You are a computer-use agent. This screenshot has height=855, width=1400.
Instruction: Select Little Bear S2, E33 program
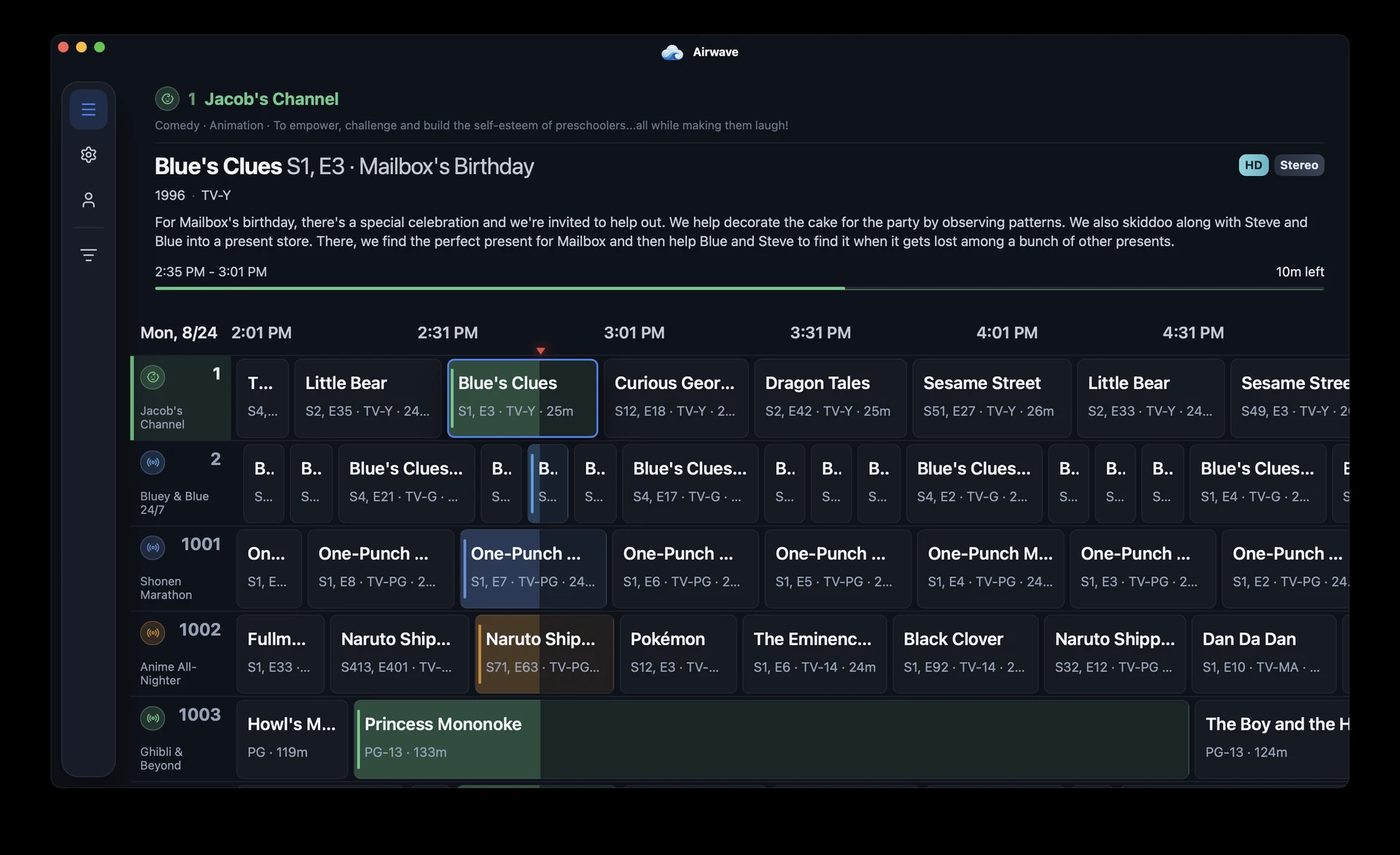[1151, 398]
